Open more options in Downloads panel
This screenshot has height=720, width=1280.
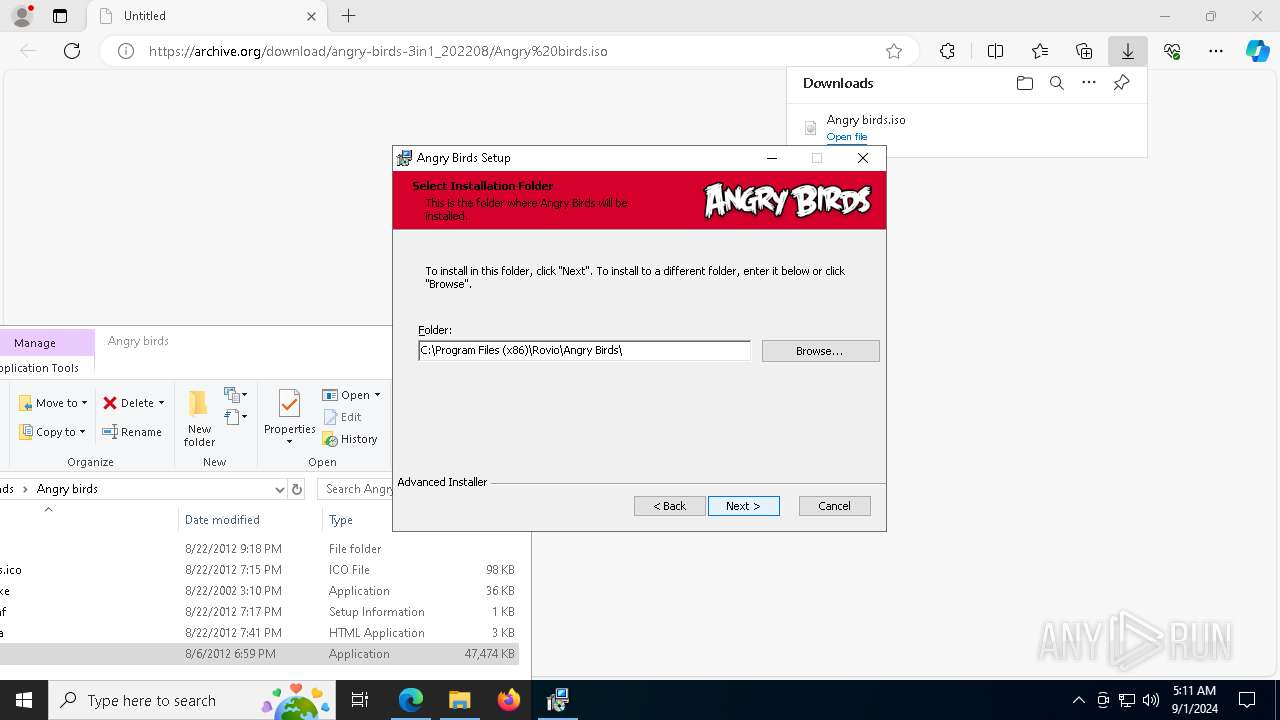[1089, 83]
